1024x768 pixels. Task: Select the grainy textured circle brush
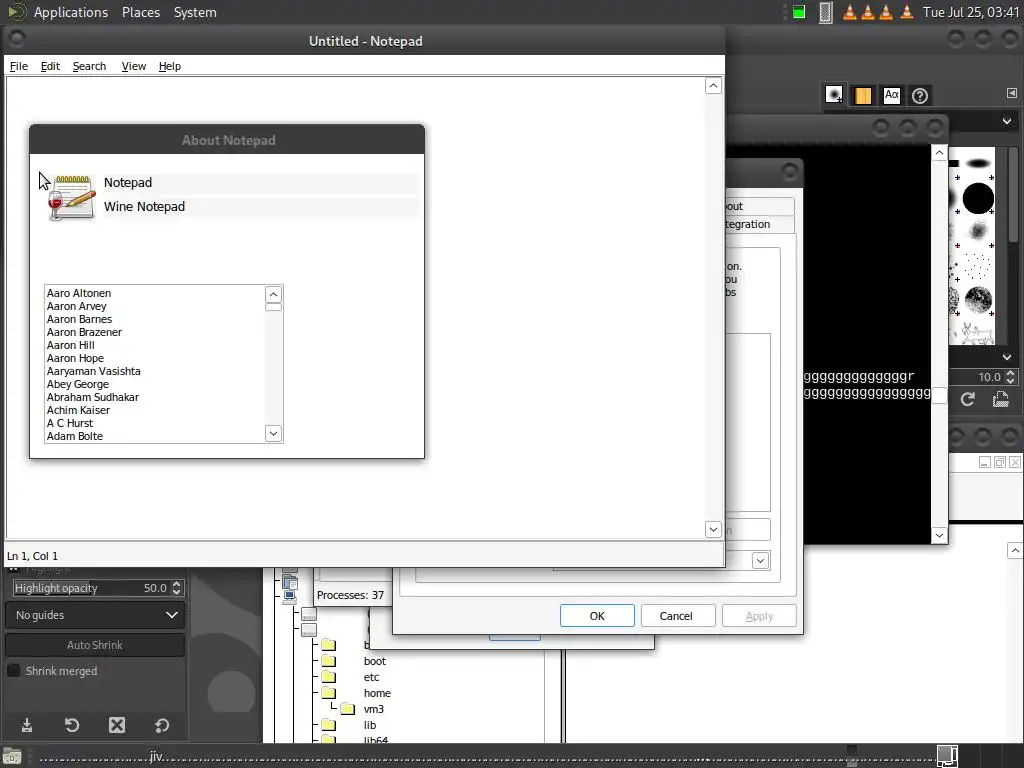click(x=978, y=300)
